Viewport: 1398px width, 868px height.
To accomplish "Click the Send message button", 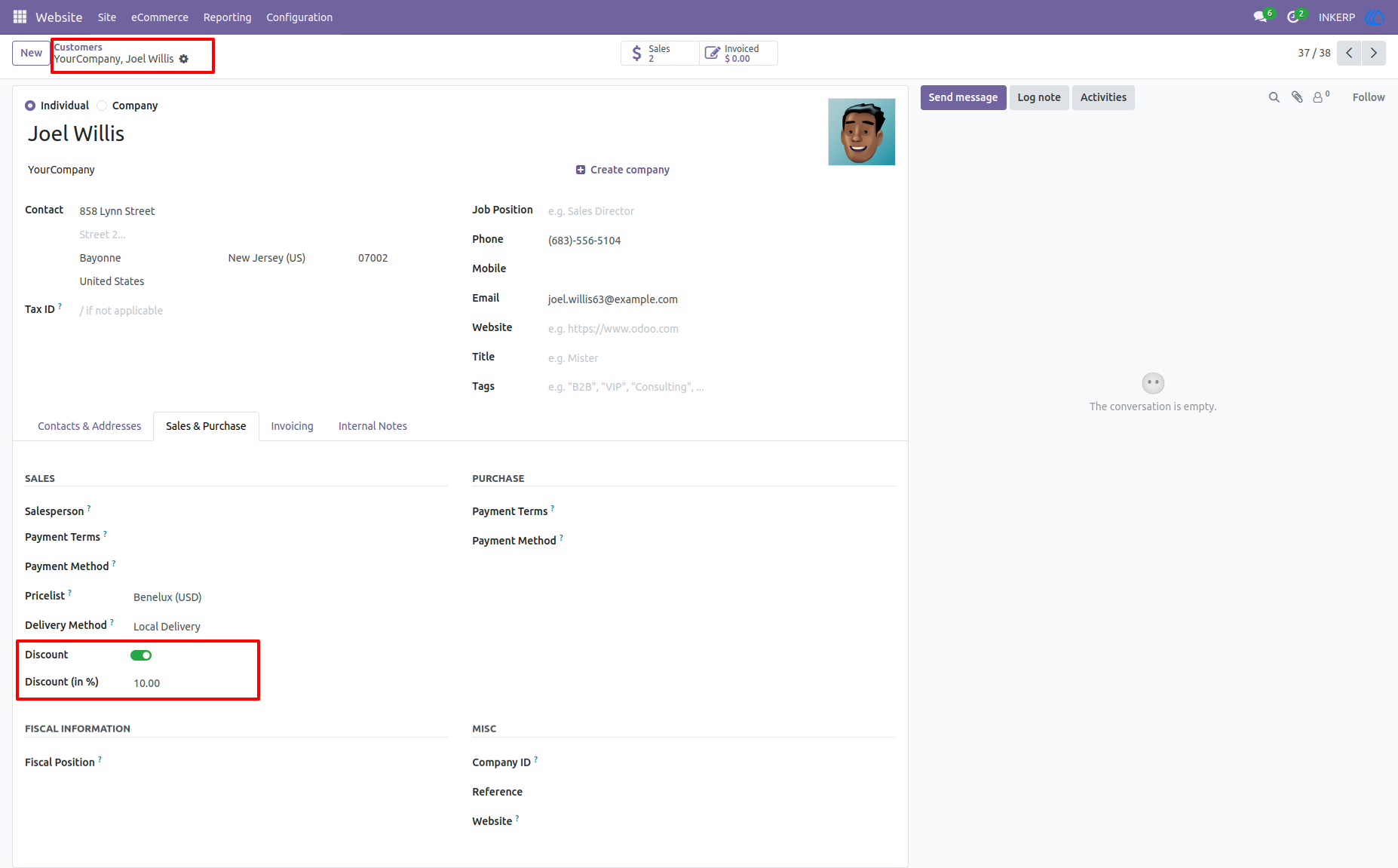I will pos(963,97).
